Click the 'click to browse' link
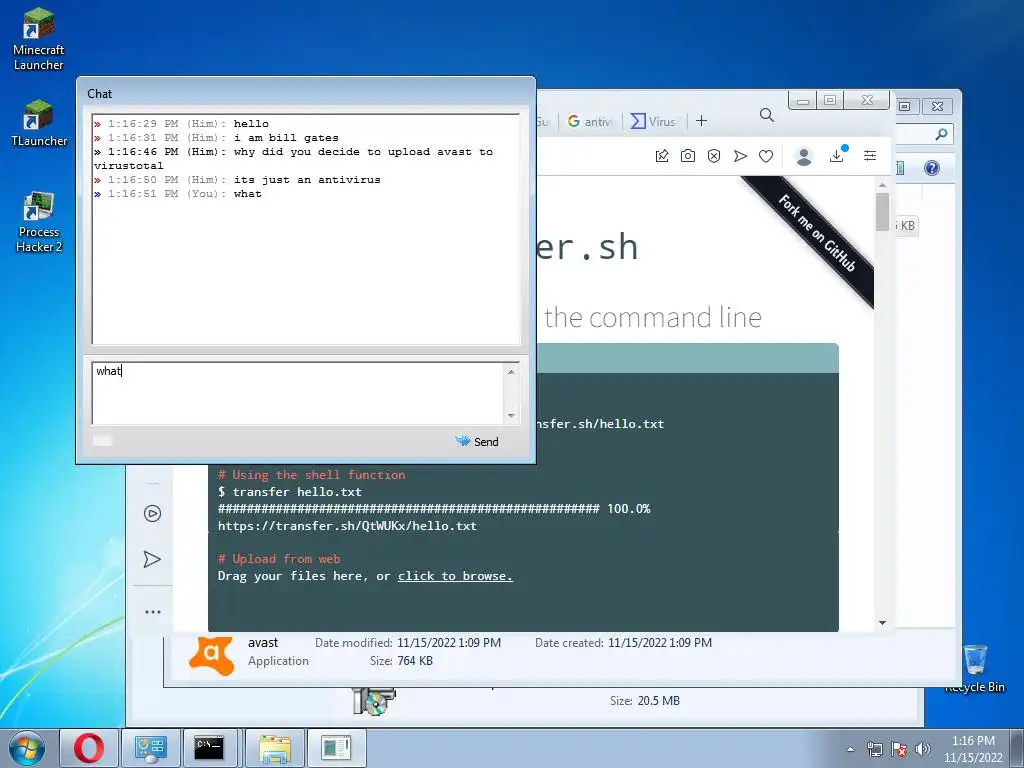1024x768 pixels. tap(455, 576)
